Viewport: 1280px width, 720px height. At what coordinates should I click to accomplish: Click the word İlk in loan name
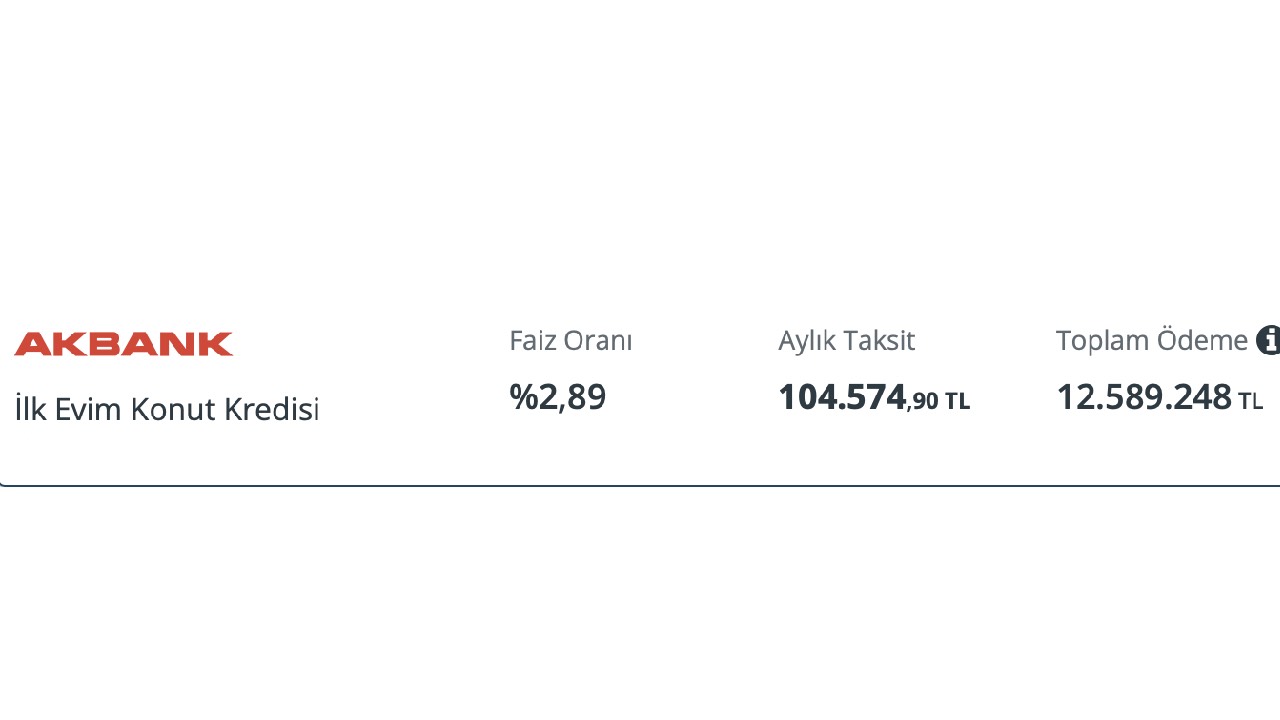tap(30, 409)
